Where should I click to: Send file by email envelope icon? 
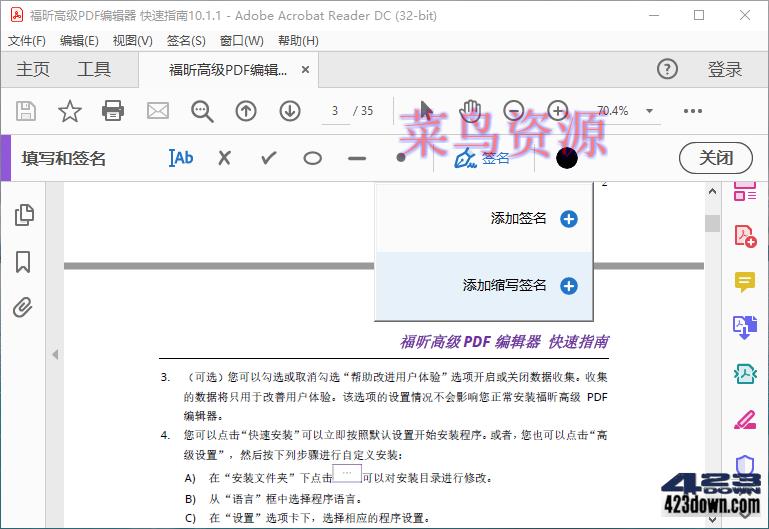click(158, 111)
